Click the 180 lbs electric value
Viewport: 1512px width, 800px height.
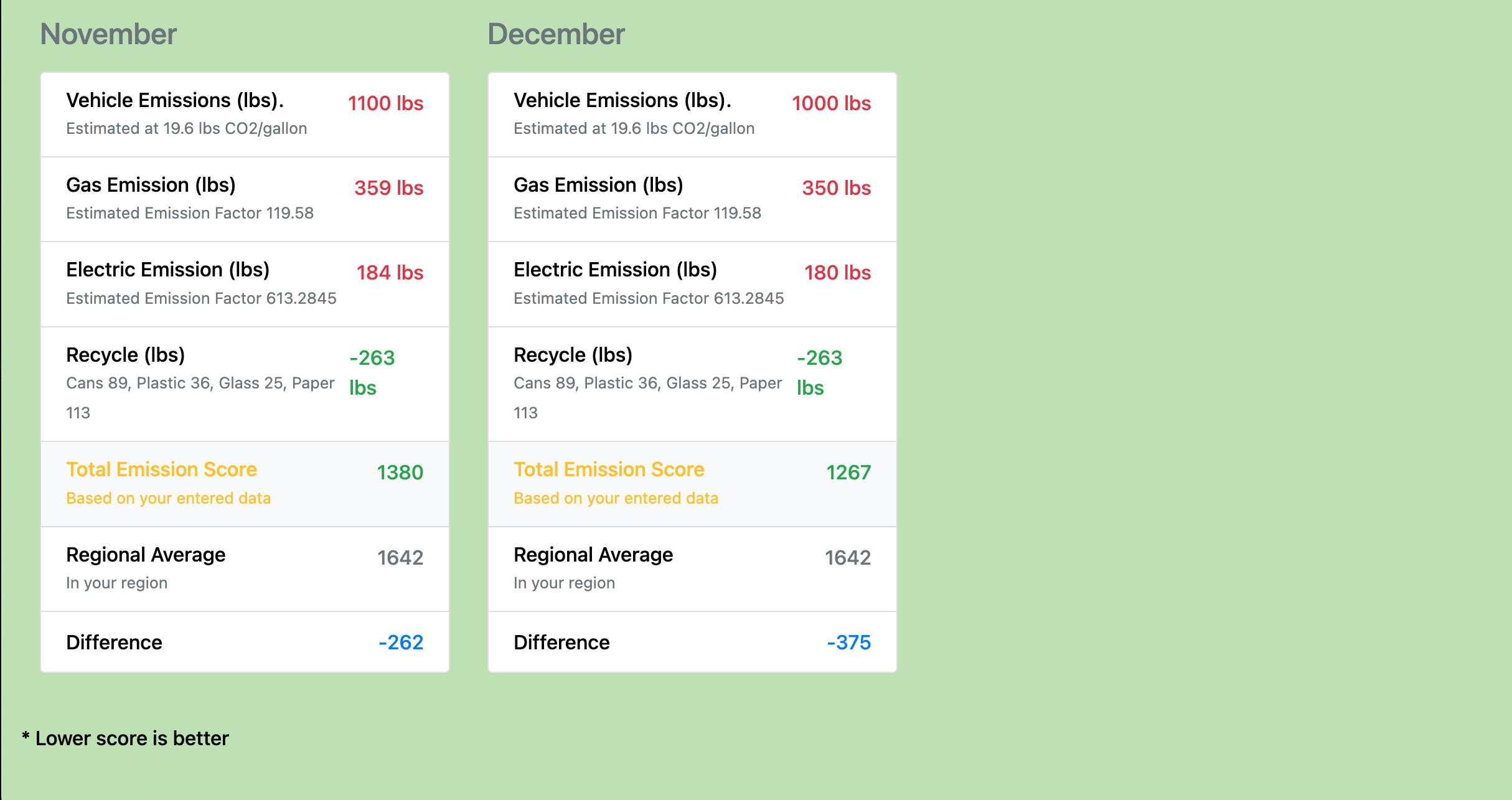coord(837,273)
